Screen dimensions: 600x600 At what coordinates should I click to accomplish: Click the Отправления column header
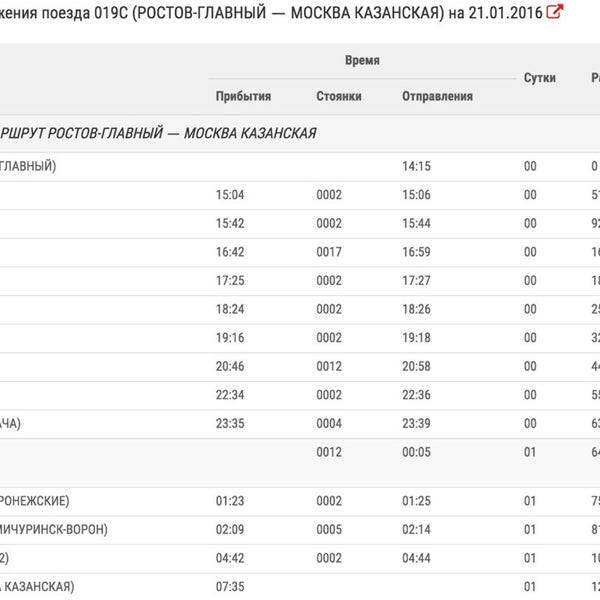(437, 96)
